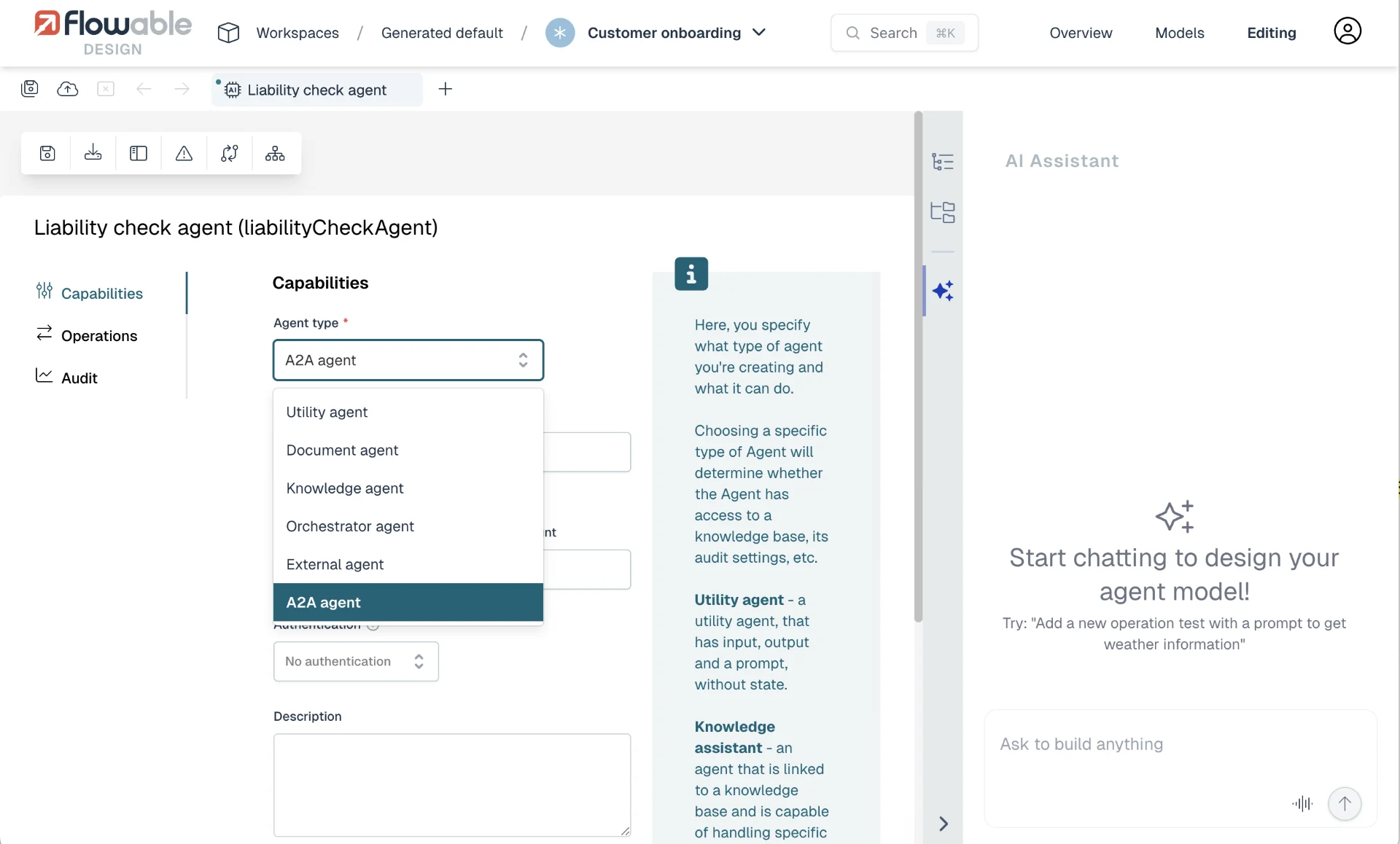1400x844 pixels.
Task: Open the user account profile icon
Action: coord(1347,31)
